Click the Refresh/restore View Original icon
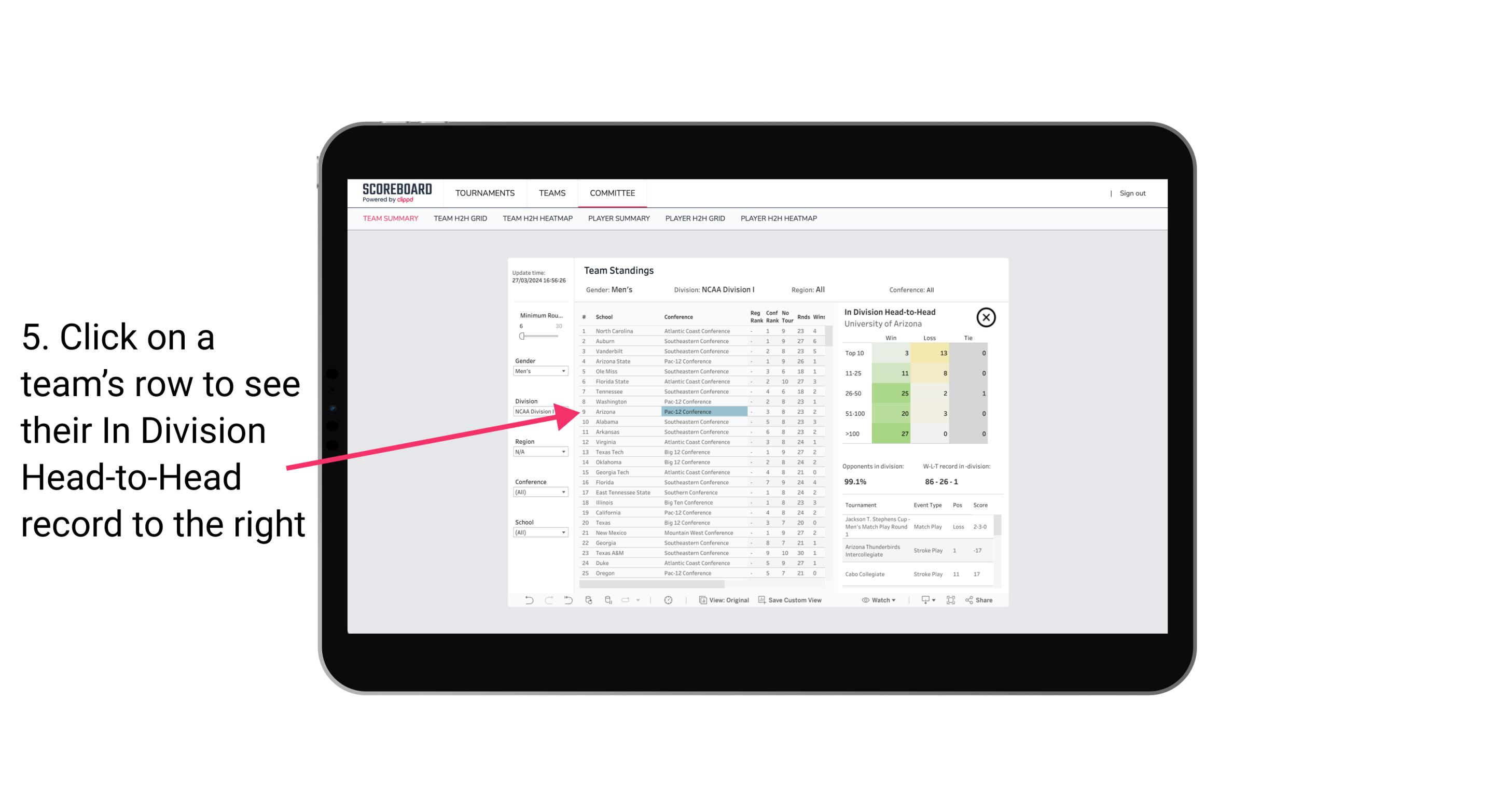Viewport: 1510px width, 812px height. pos(700,600)
